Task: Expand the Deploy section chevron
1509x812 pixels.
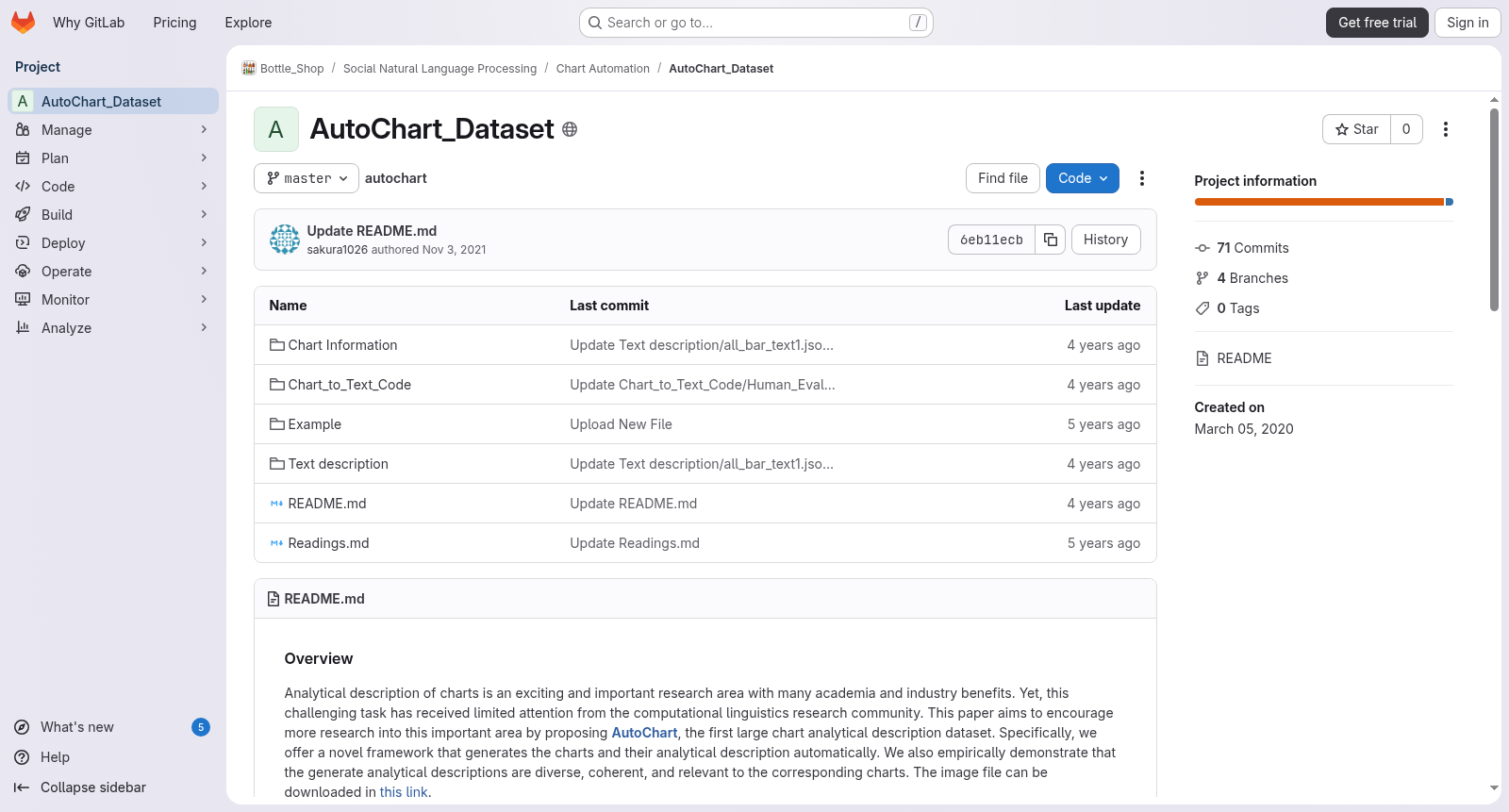Action: [204, 243]
